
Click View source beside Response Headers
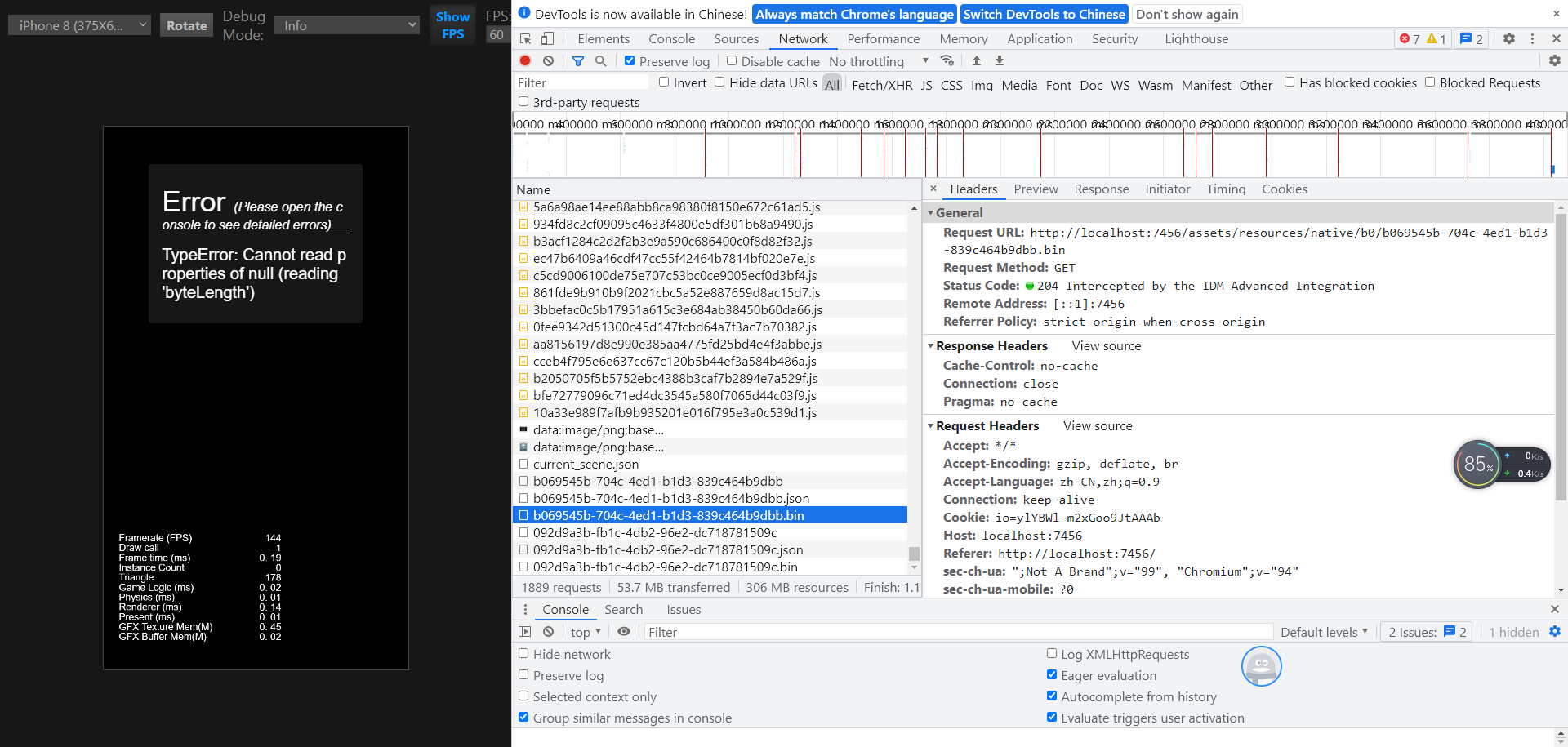coord(1107,345)
